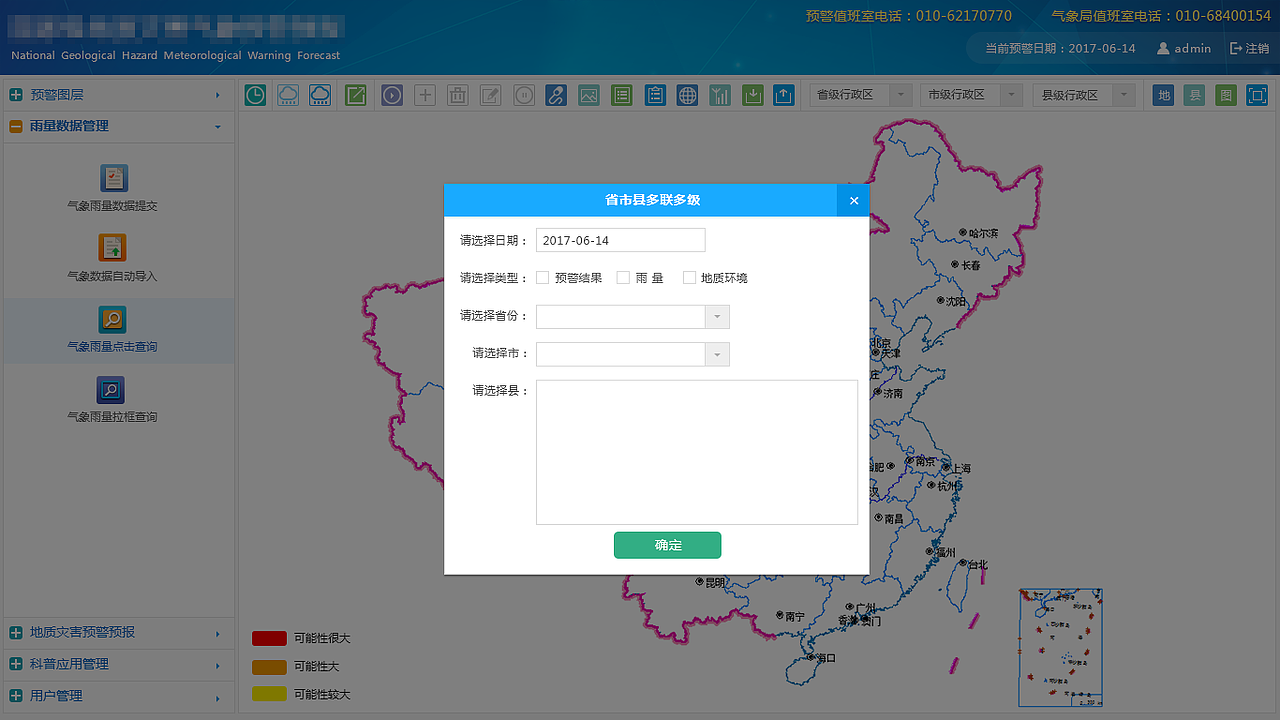Image resolution: width=1280 pixels, height=720 pixels.
Task: Click the chain link toolbar icon
Action: click(x=556, y=95)
